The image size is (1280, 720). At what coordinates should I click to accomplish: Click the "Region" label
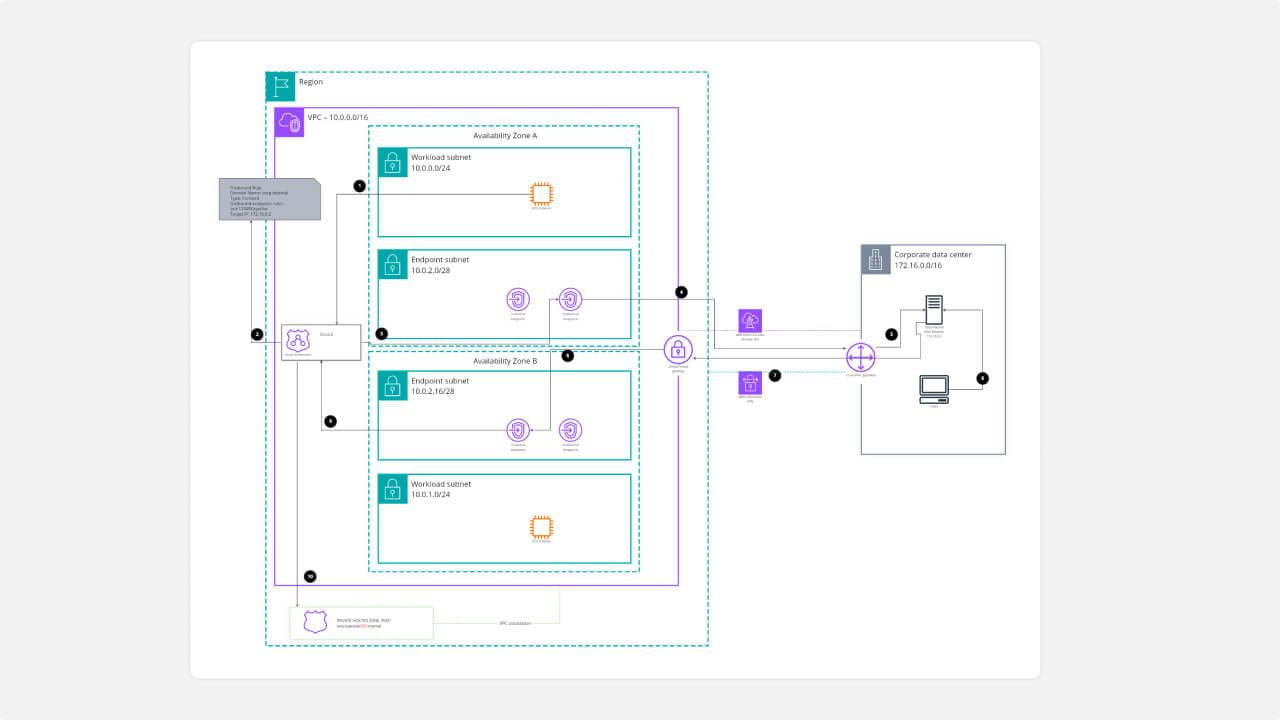311,82
